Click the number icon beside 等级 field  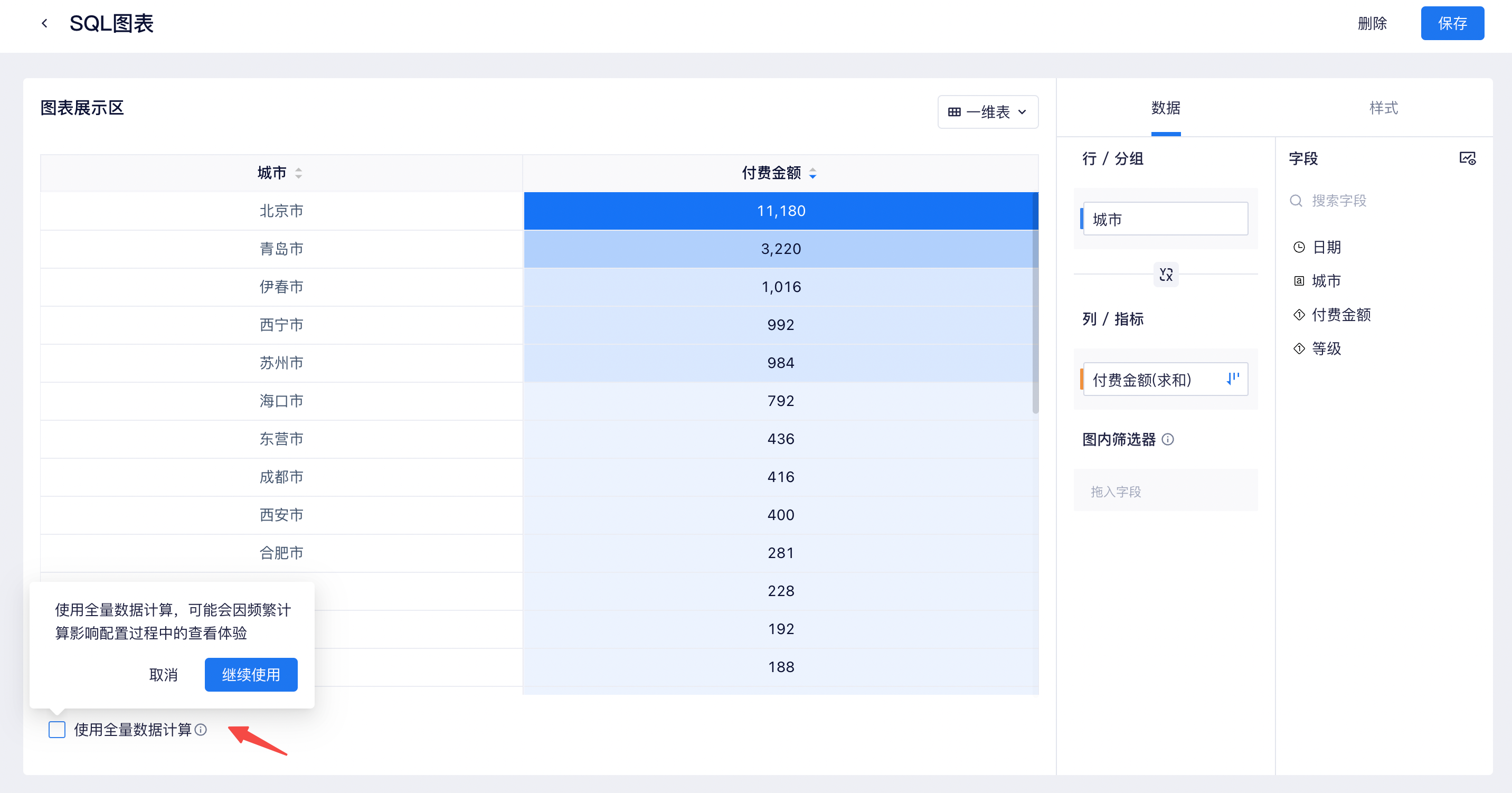click(1299, 348)
